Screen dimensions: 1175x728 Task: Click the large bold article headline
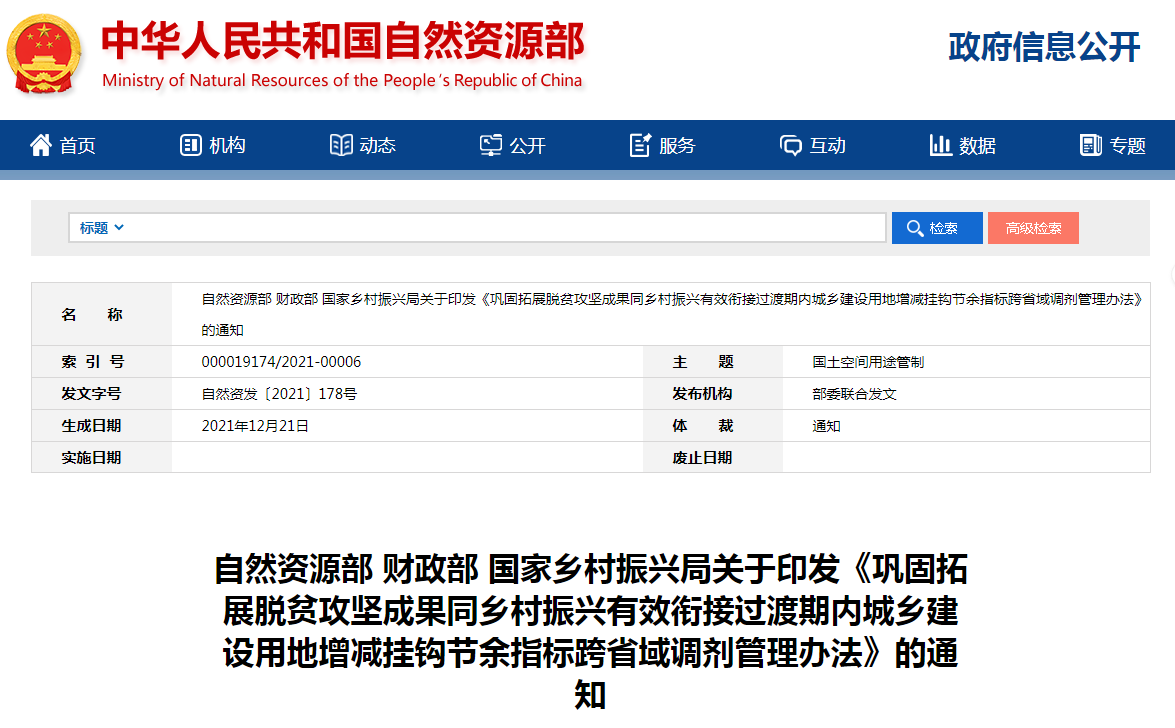pyautogui.click(x=590, y=631)
